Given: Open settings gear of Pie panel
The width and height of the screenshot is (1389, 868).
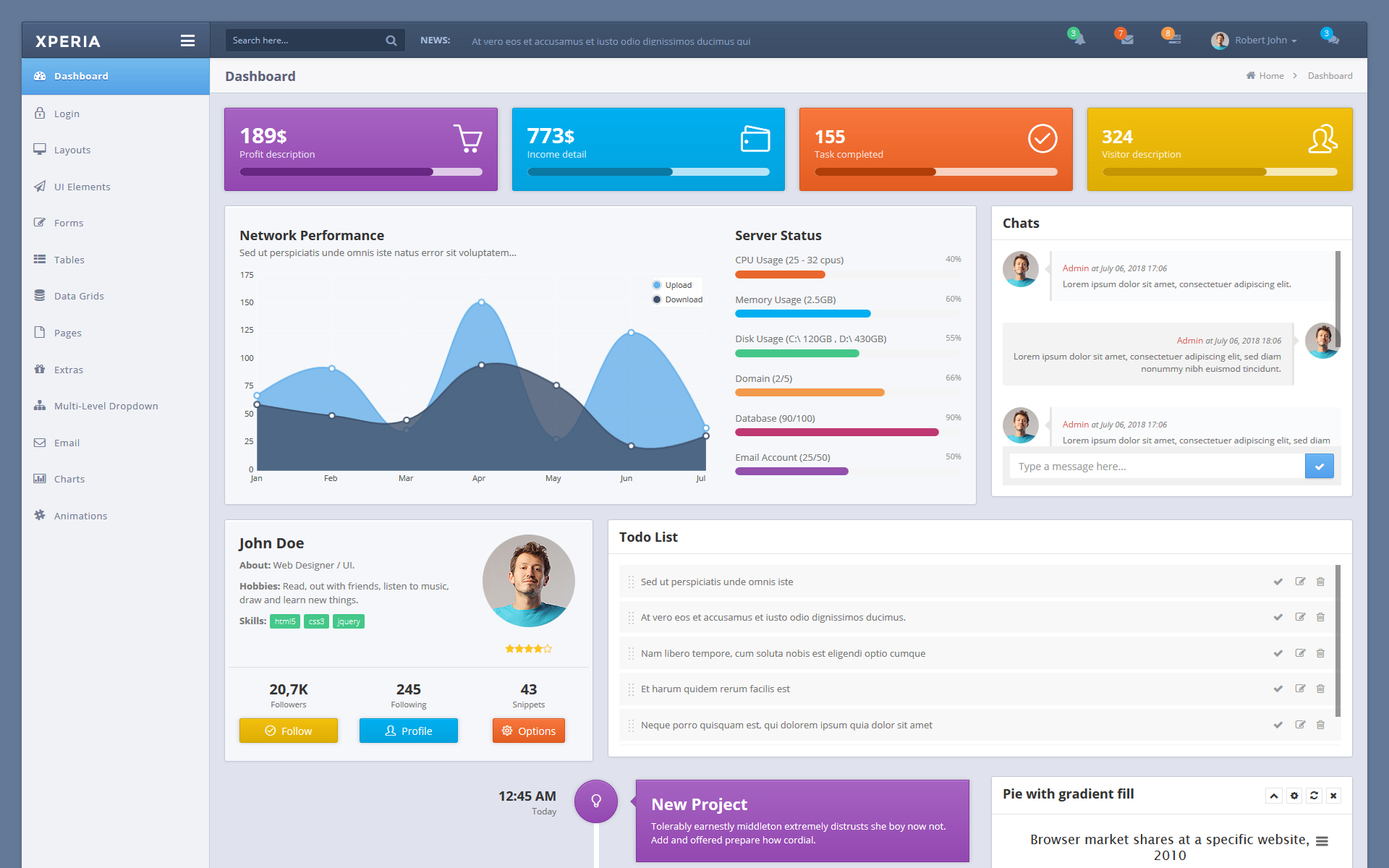Looking at the screenshot, I should point(1294,796).
